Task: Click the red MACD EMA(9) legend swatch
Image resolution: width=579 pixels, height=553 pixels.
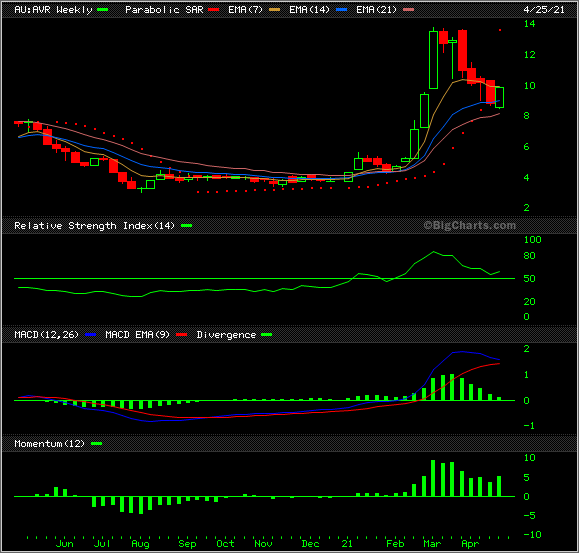Action: [182, 335]
